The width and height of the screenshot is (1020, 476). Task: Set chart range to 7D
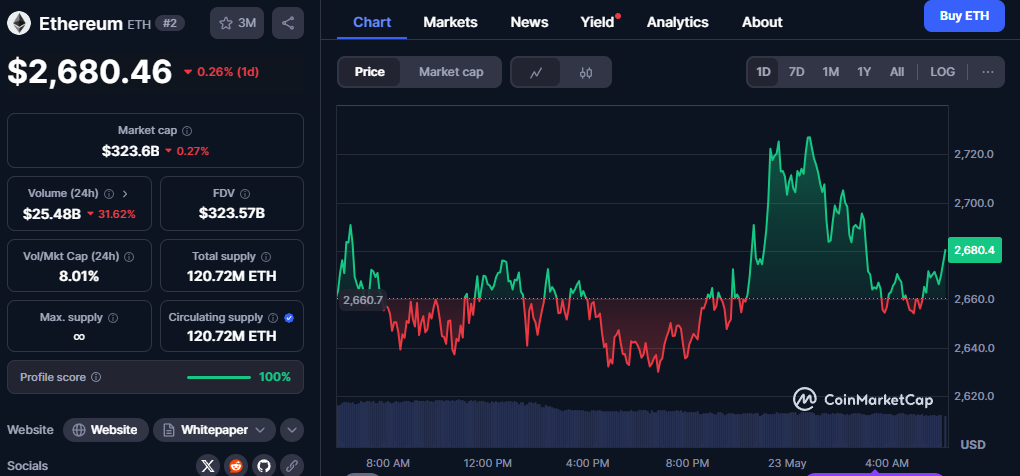pyautogui.click(x=796, y=72)
